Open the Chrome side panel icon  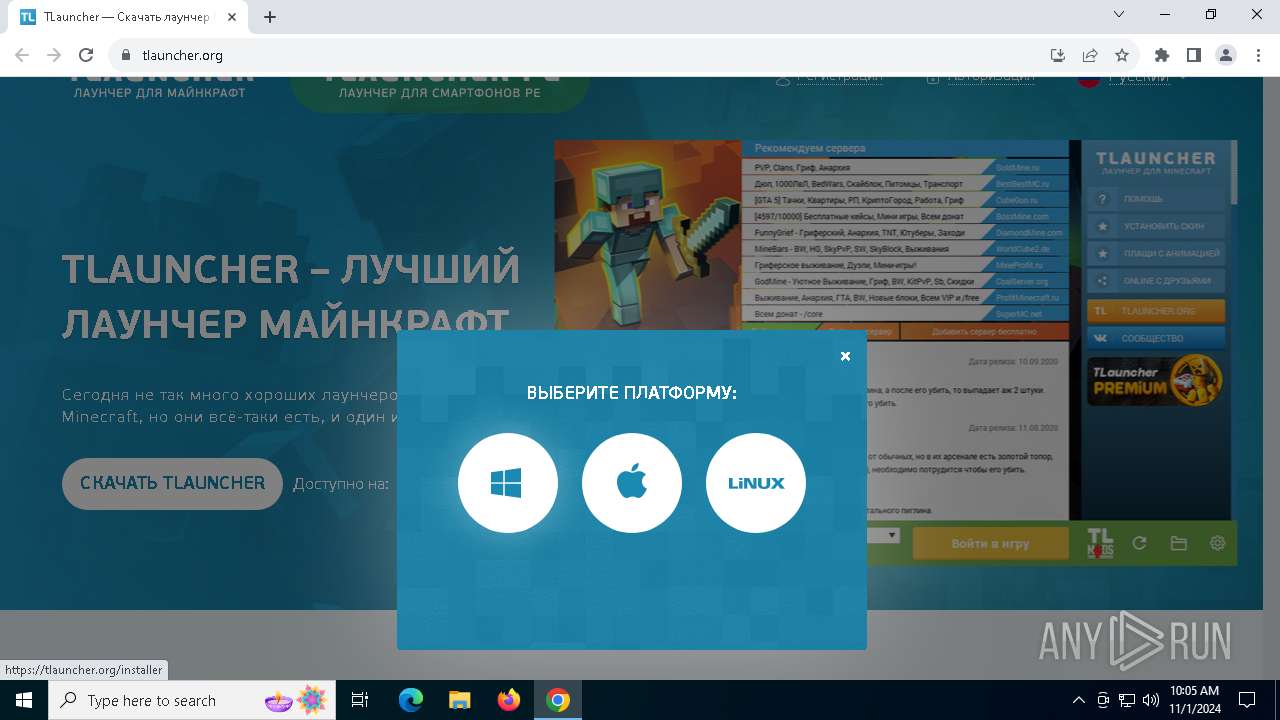coord(1194,56)
